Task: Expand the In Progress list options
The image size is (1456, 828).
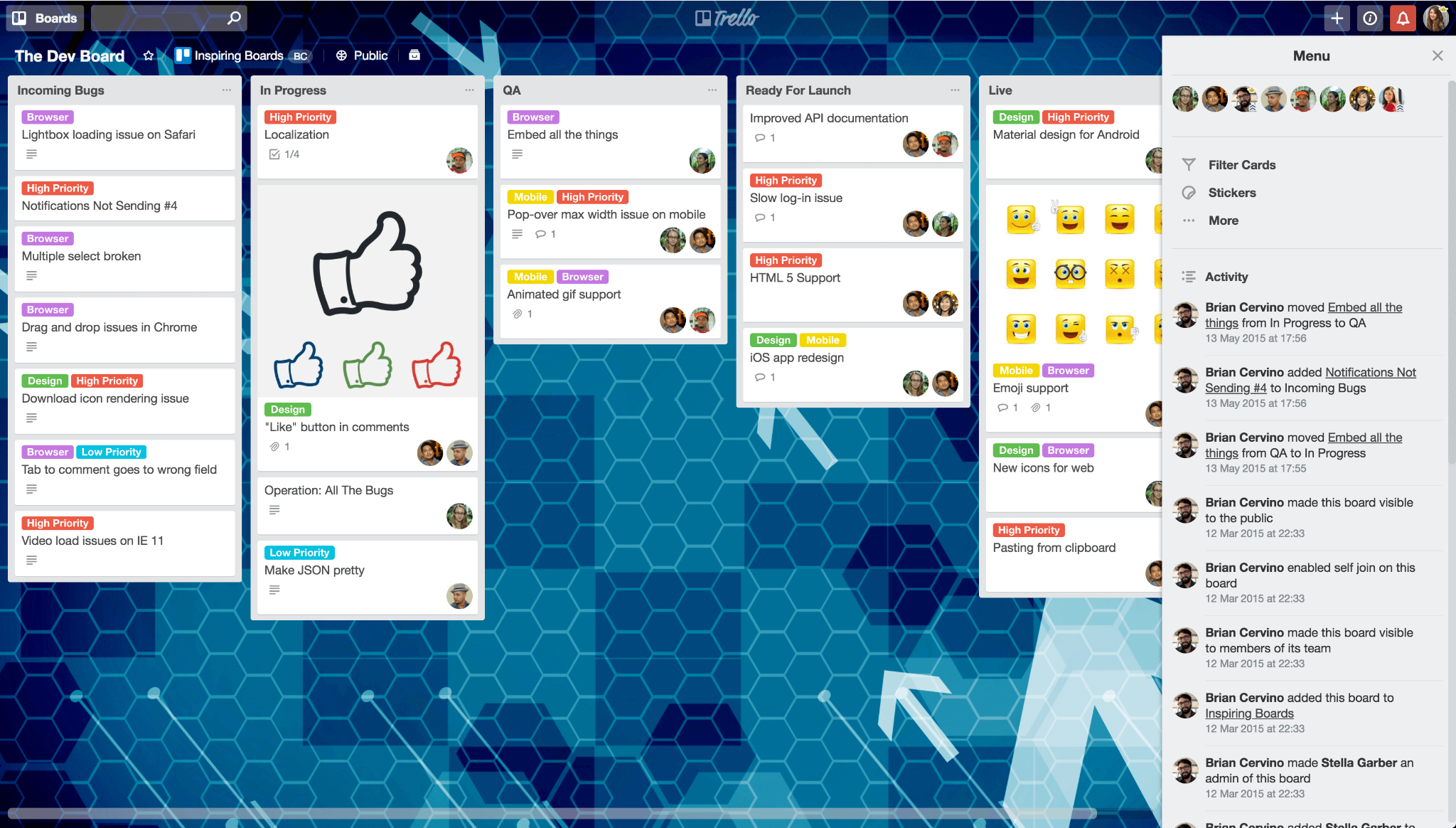Action: (x=470, y=90)
